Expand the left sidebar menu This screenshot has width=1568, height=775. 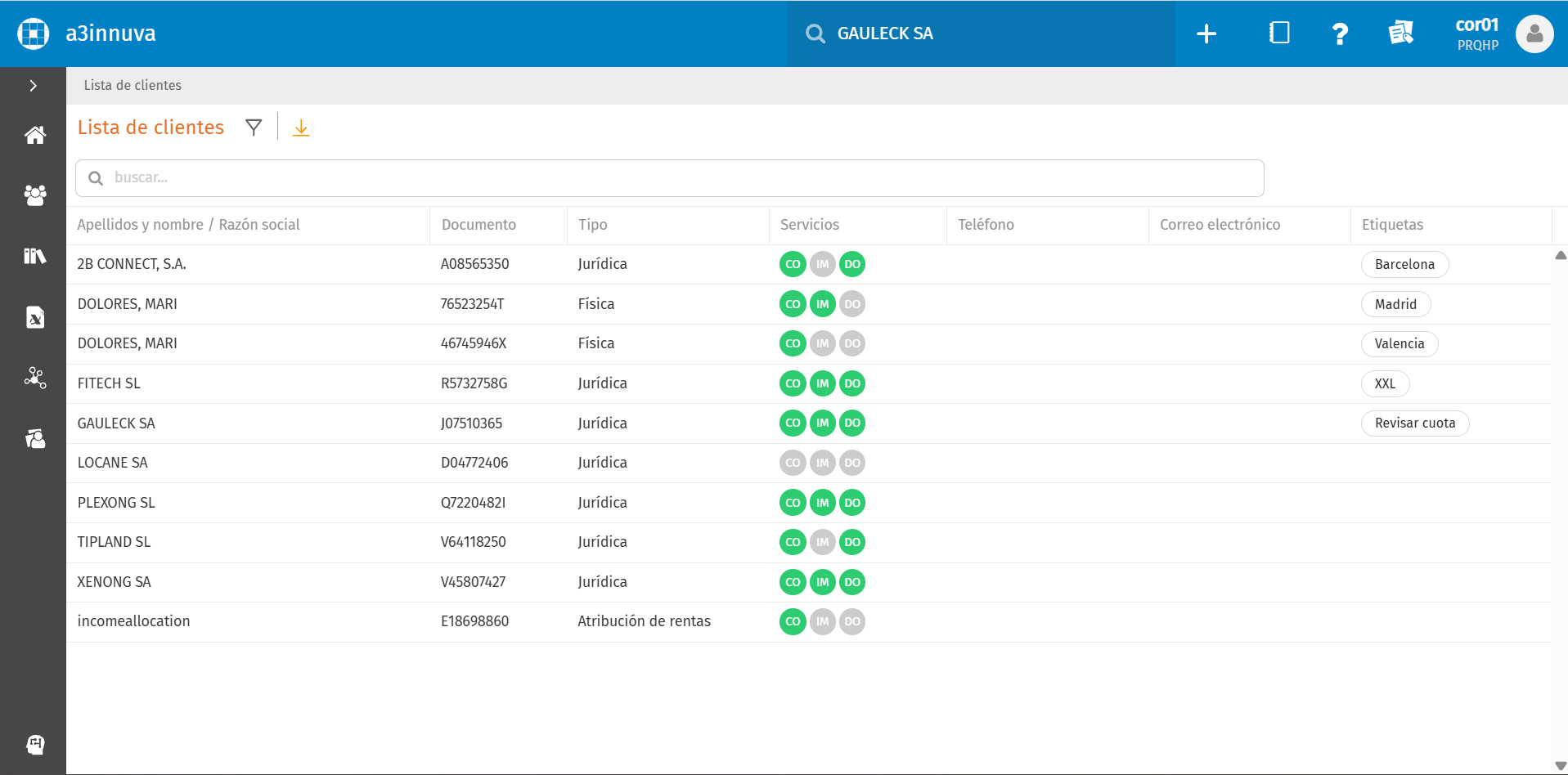34,85
